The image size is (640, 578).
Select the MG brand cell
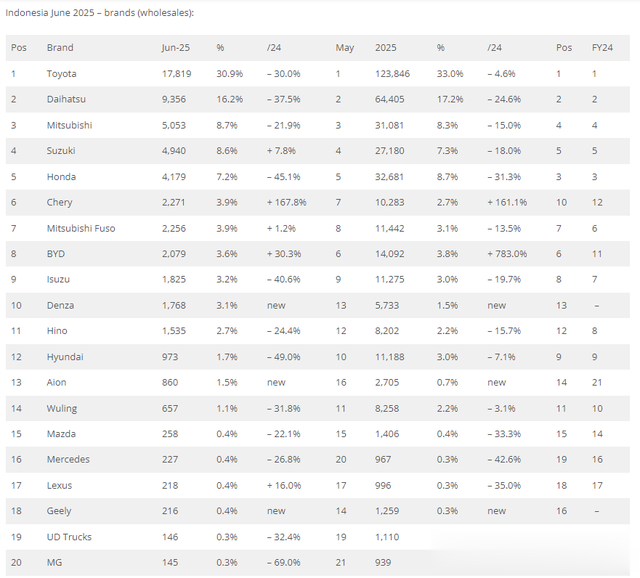tap(54, 562)
